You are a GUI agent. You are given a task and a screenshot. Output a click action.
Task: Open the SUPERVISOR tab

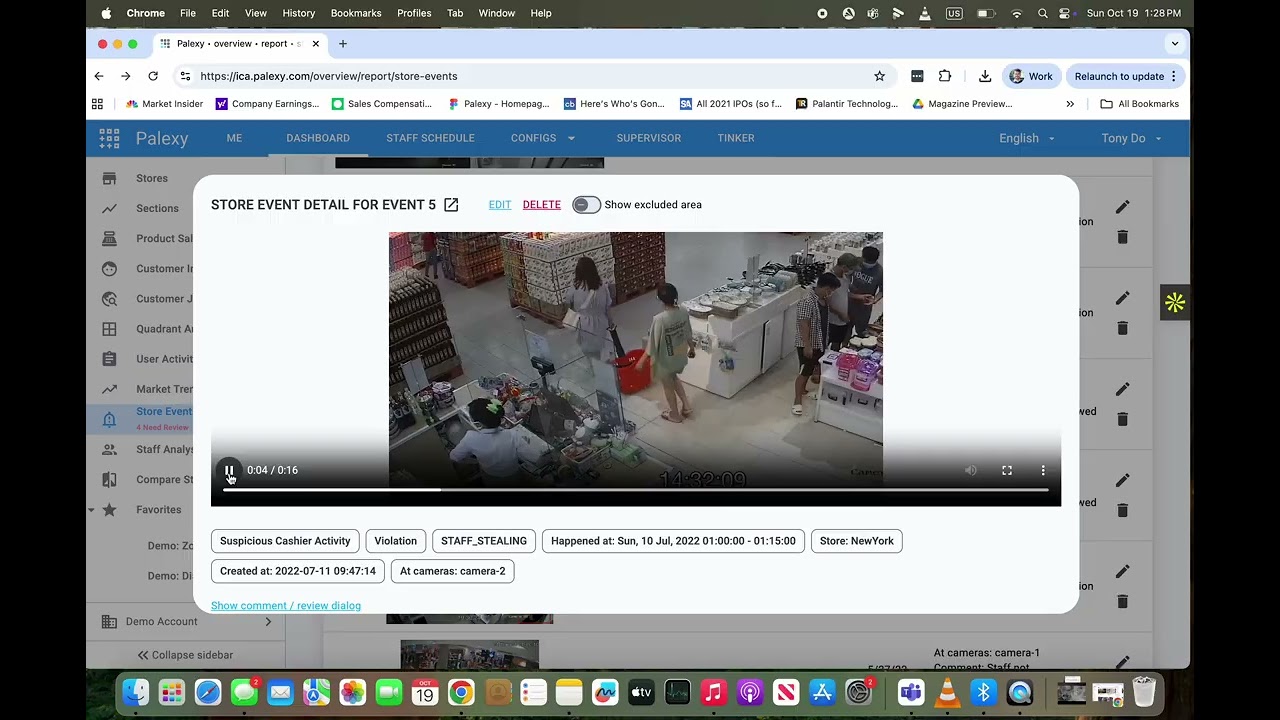point(649,138)
